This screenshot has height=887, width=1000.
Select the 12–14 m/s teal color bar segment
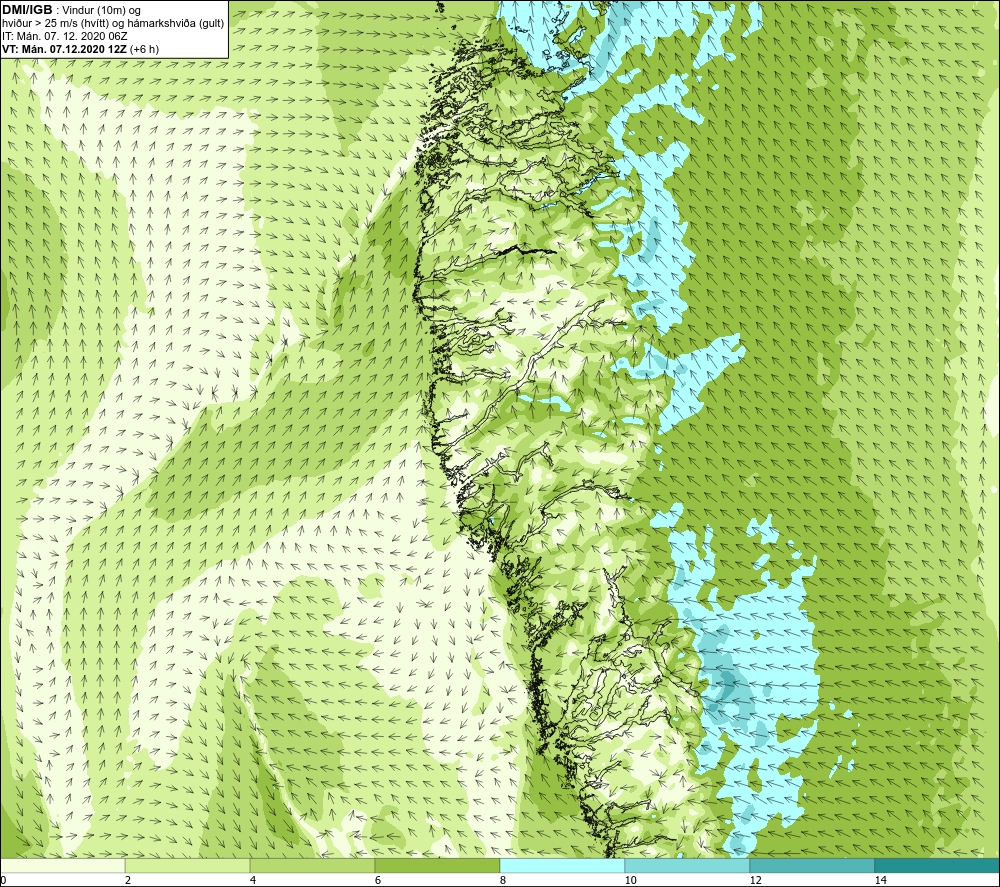point(812,865)
